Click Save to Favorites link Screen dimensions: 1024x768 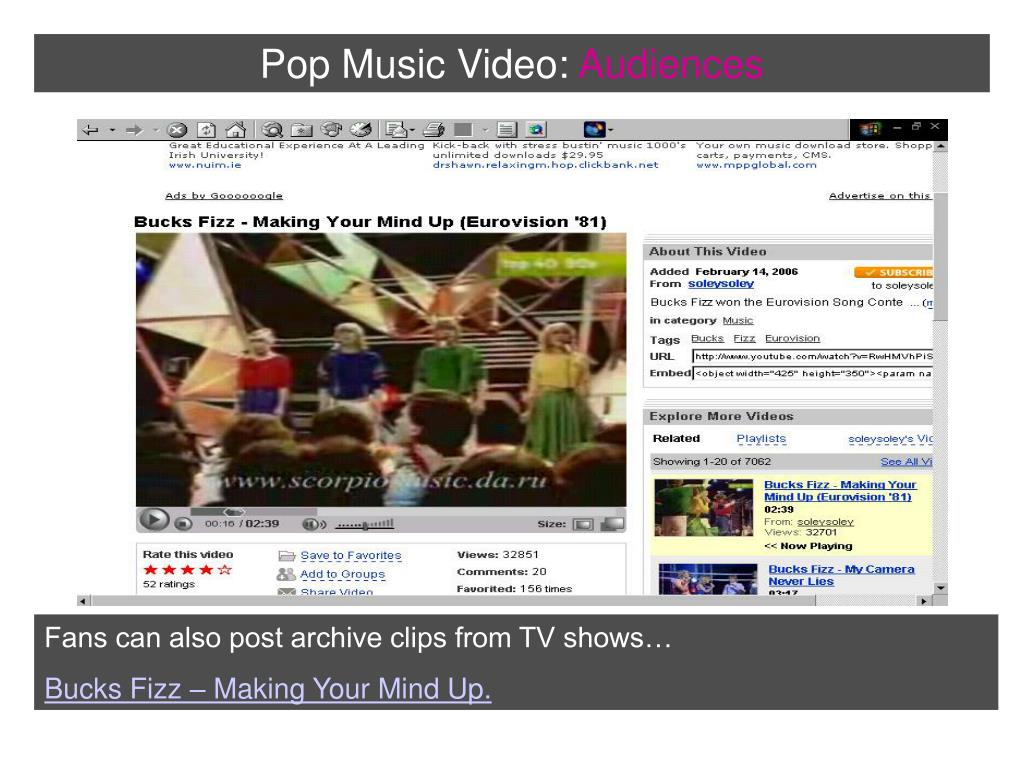[x=351, y=556]
